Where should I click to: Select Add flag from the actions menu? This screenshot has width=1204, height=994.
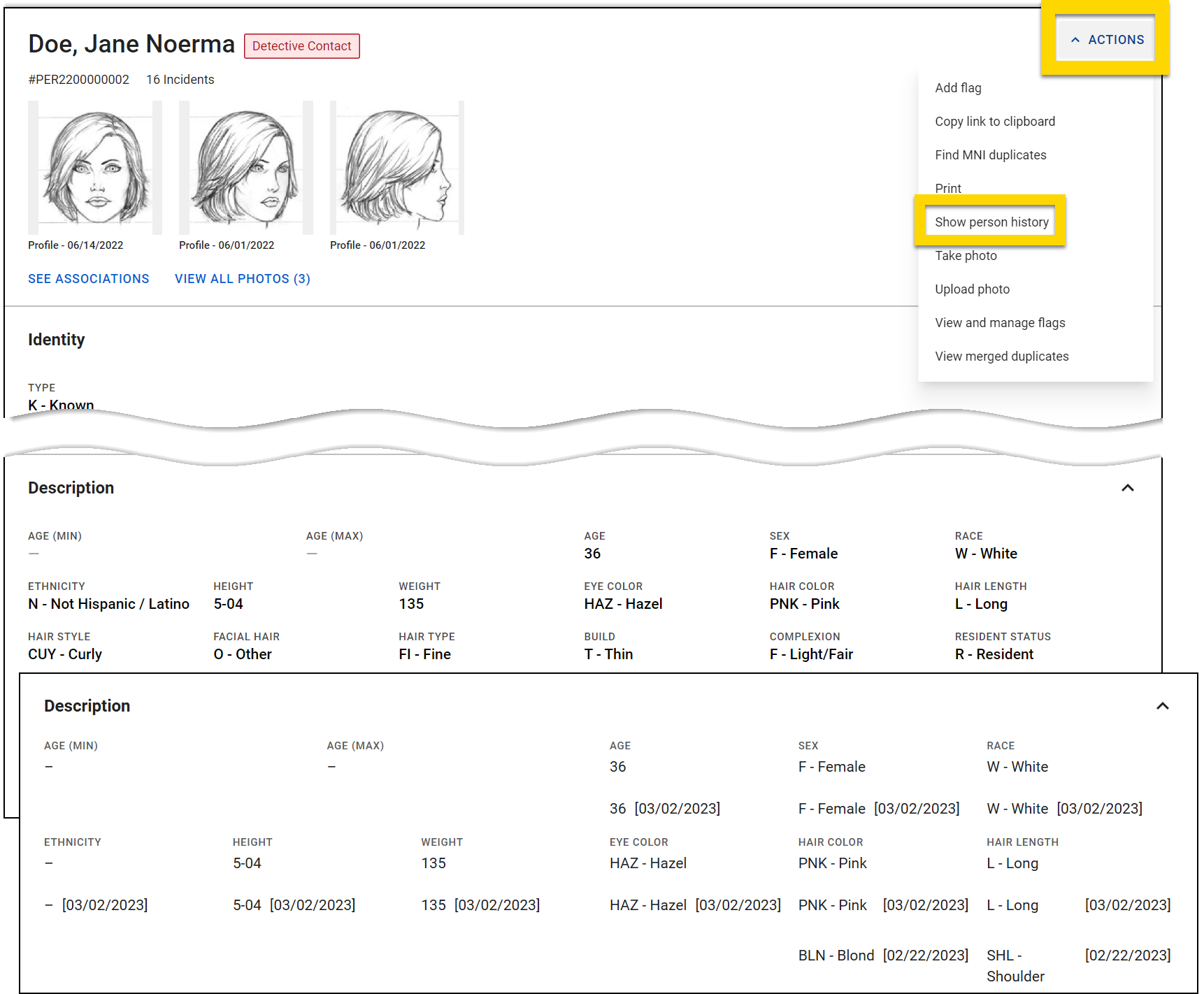[x=958, y=87]
